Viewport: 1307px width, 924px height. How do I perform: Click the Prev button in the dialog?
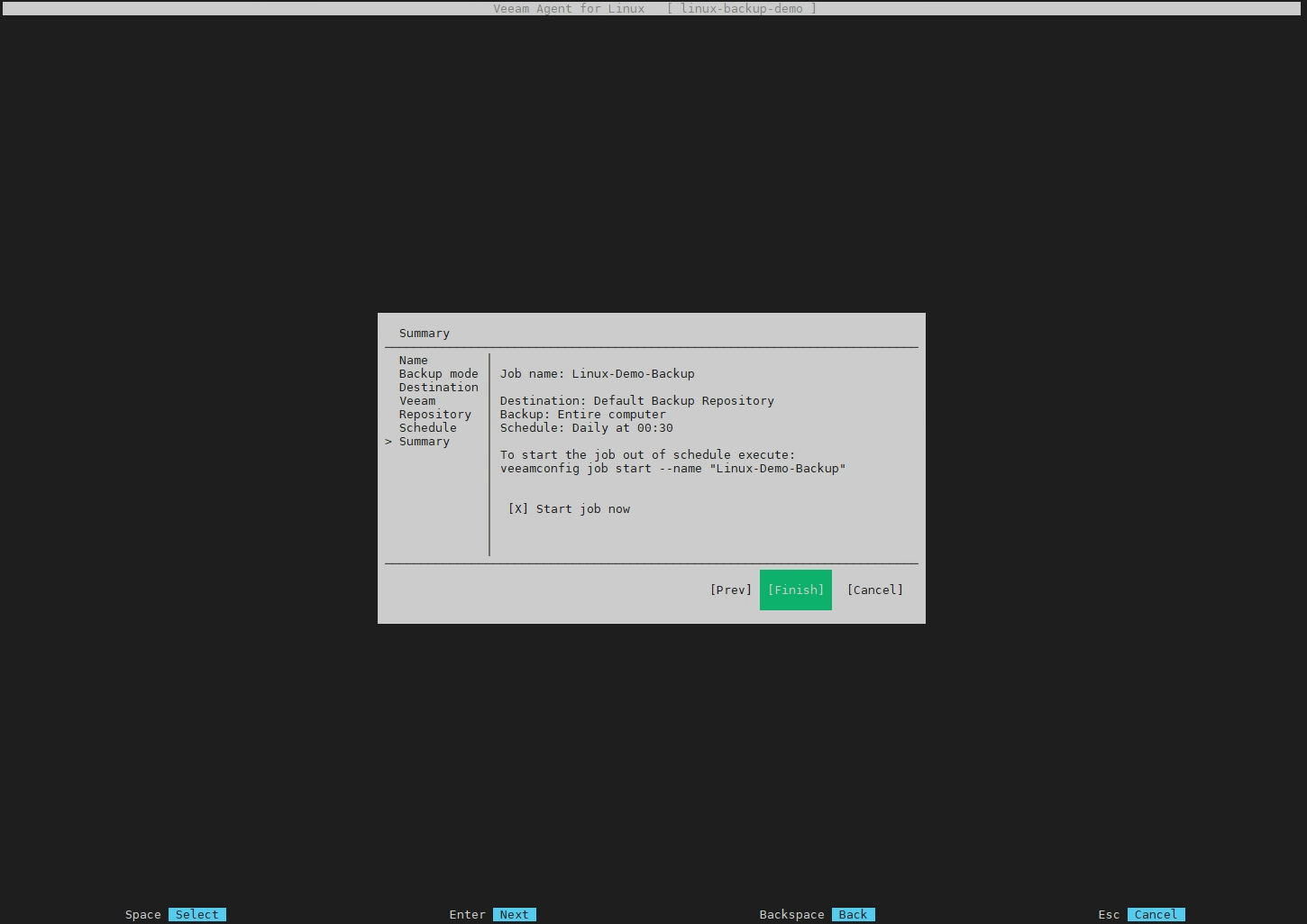pyautogui.click(x=730, y=590)
